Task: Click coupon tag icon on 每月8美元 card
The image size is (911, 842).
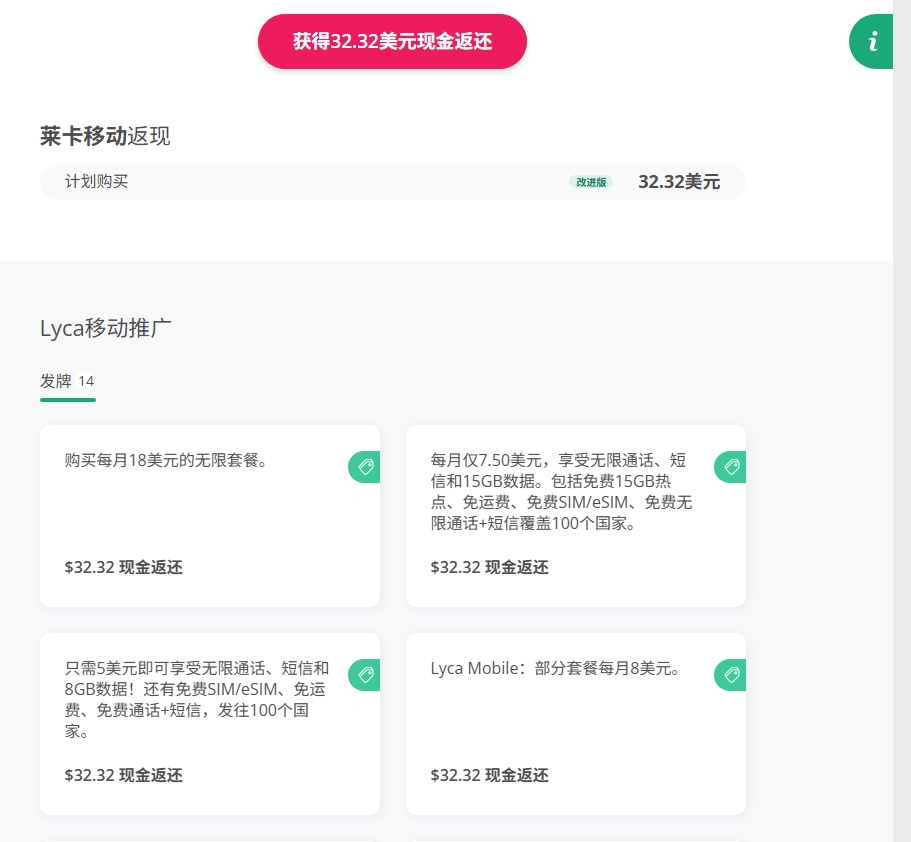Action: 730,675
